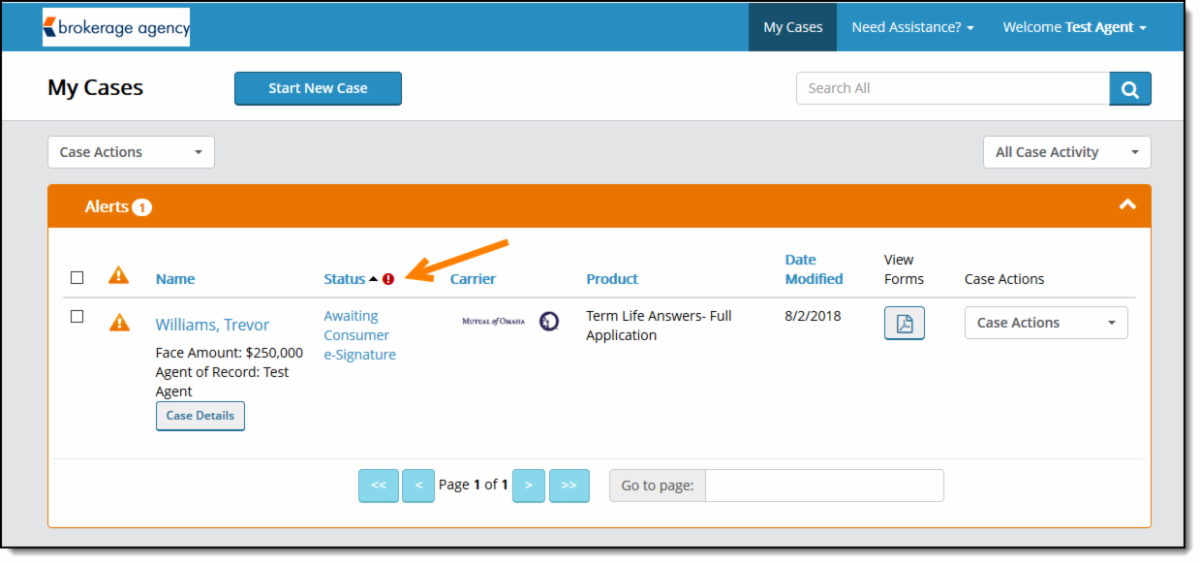Click the search magnifier icon button
The height and width of the screenshot is (563, 1200).
pos(1130,89)
